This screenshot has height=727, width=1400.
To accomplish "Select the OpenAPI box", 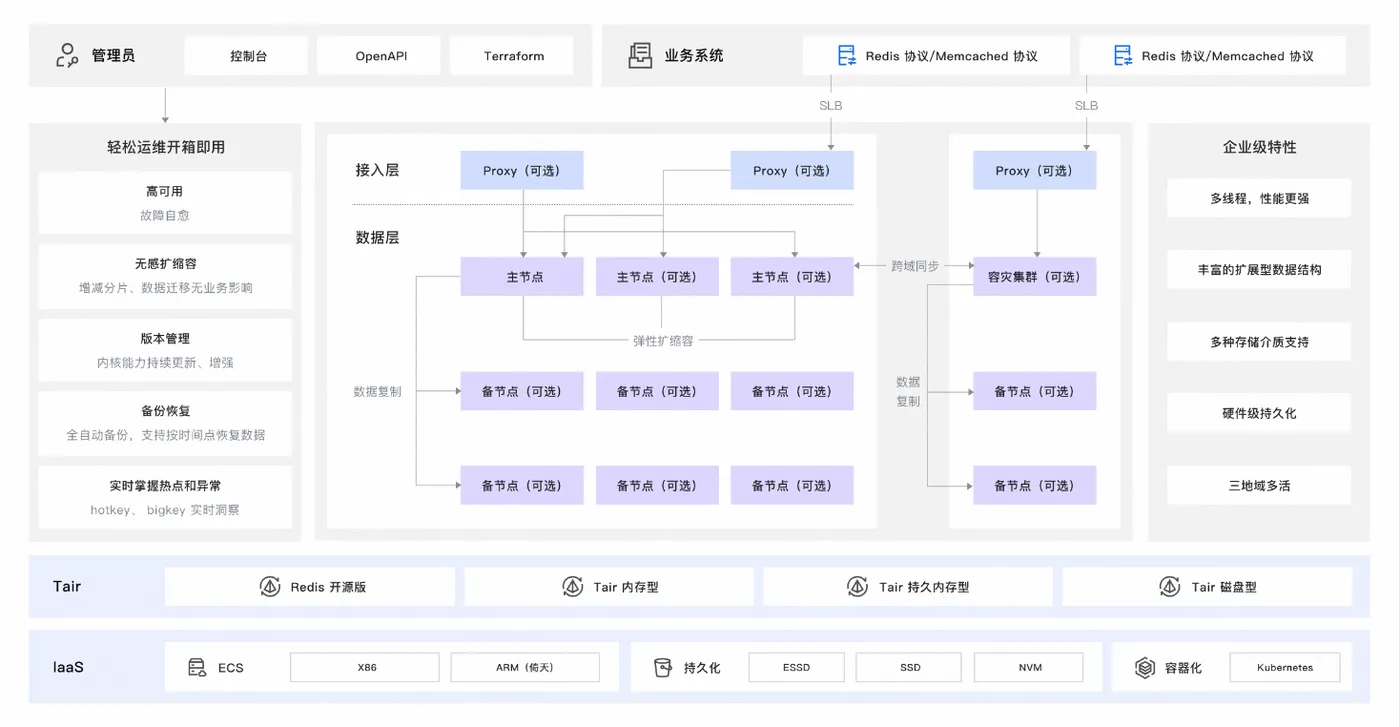I will click(x=381, y=56).
